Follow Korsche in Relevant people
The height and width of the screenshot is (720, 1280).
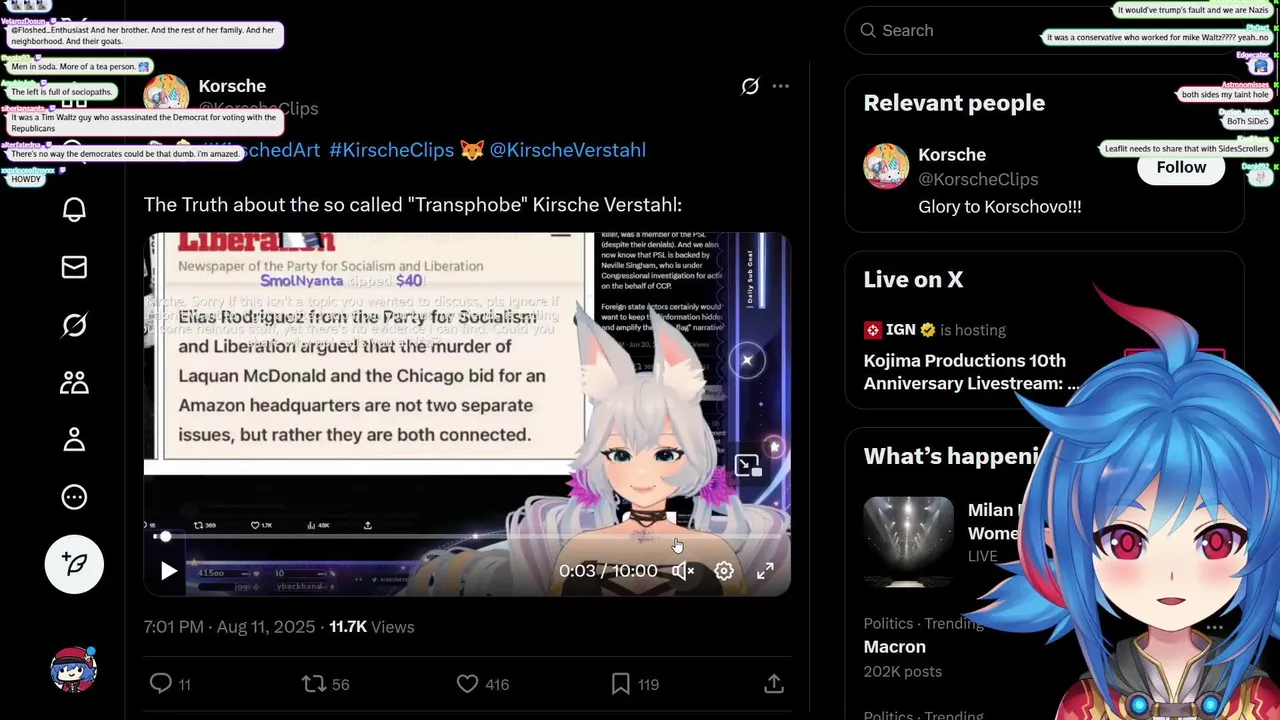click(x=1181, y=167)
